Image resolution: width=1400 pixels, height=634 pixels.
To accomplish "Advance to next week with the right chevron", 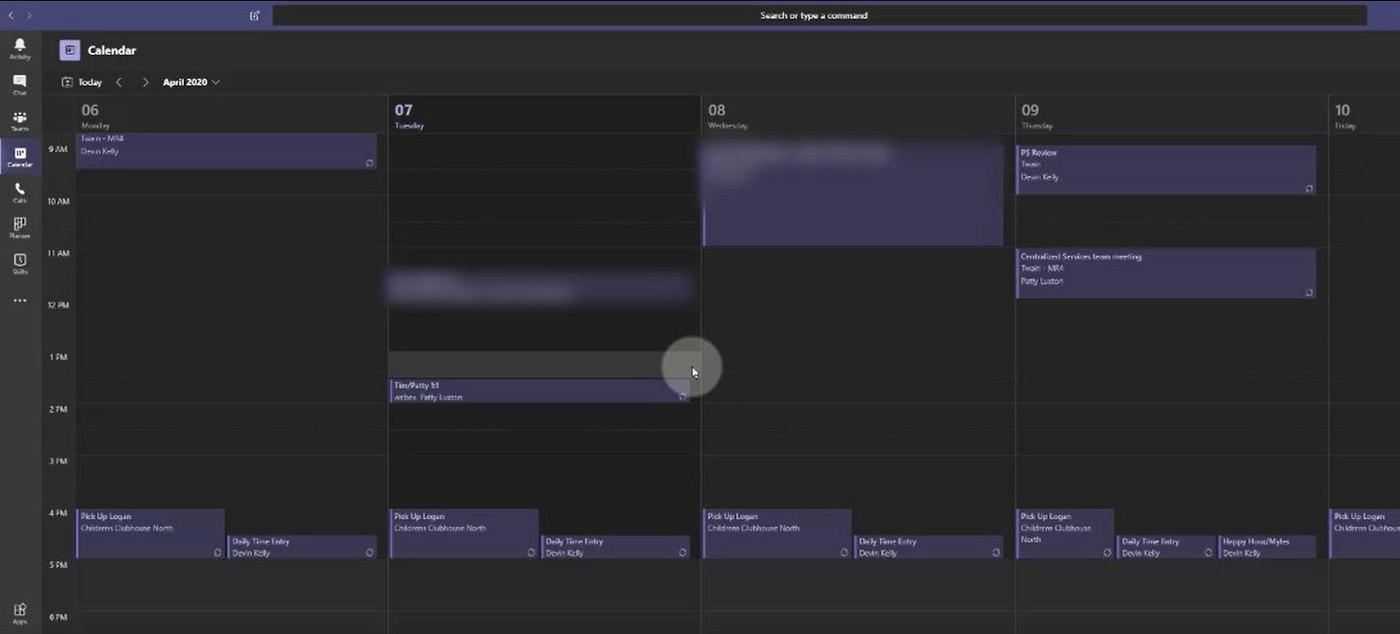I will pyautogui.click(x=145, y=82).
